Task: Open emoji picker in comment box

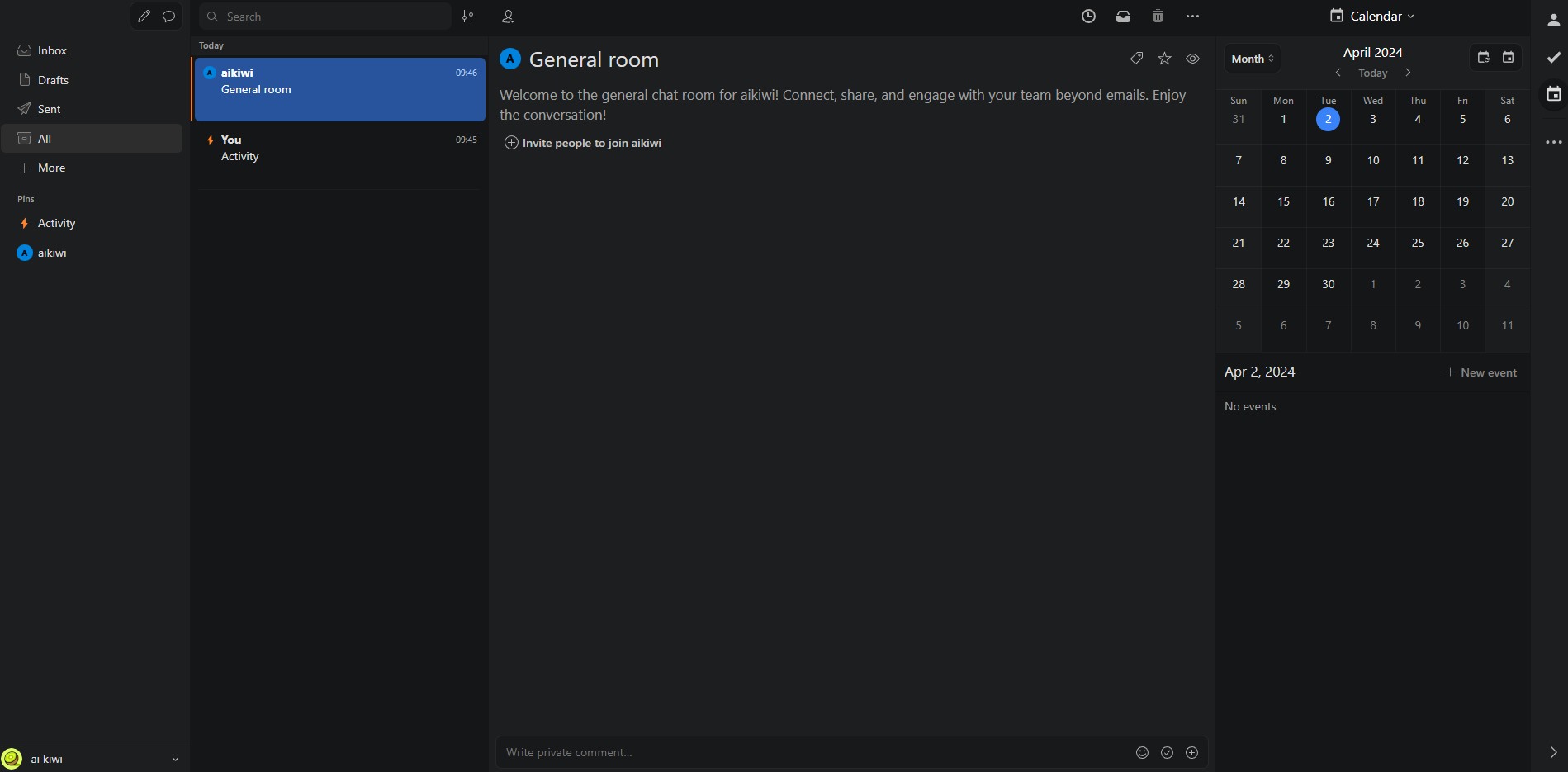Action: click(x=1142, y=752)
